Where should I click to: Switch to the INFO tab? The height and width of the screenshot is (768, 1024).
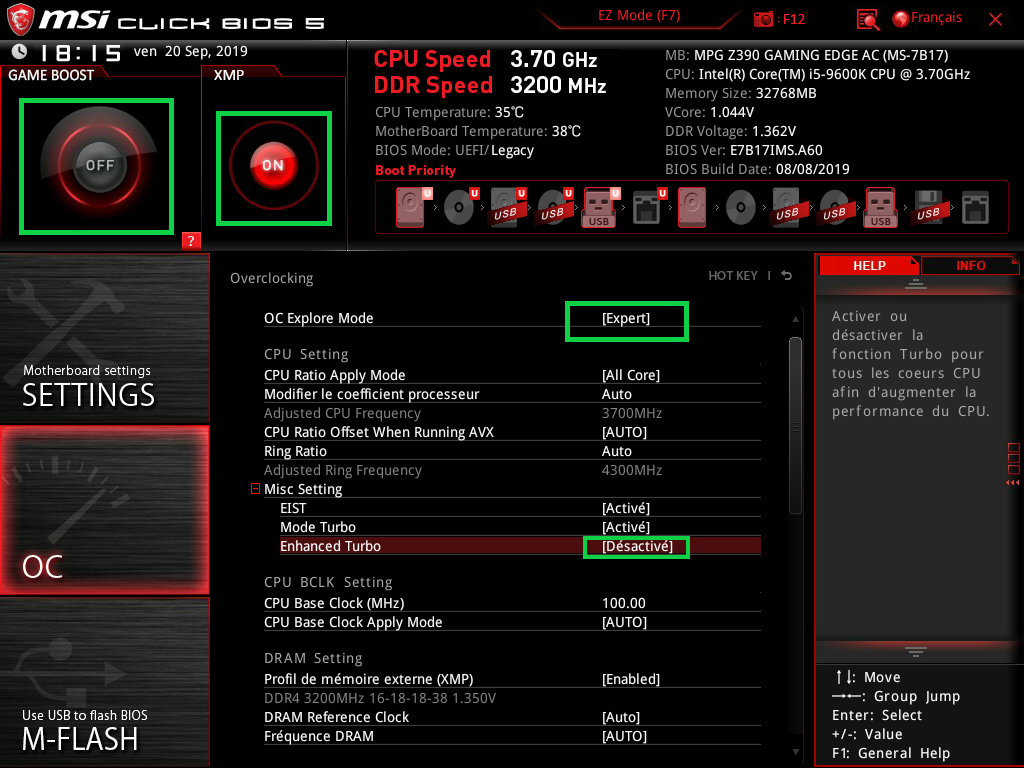(970, 266)
